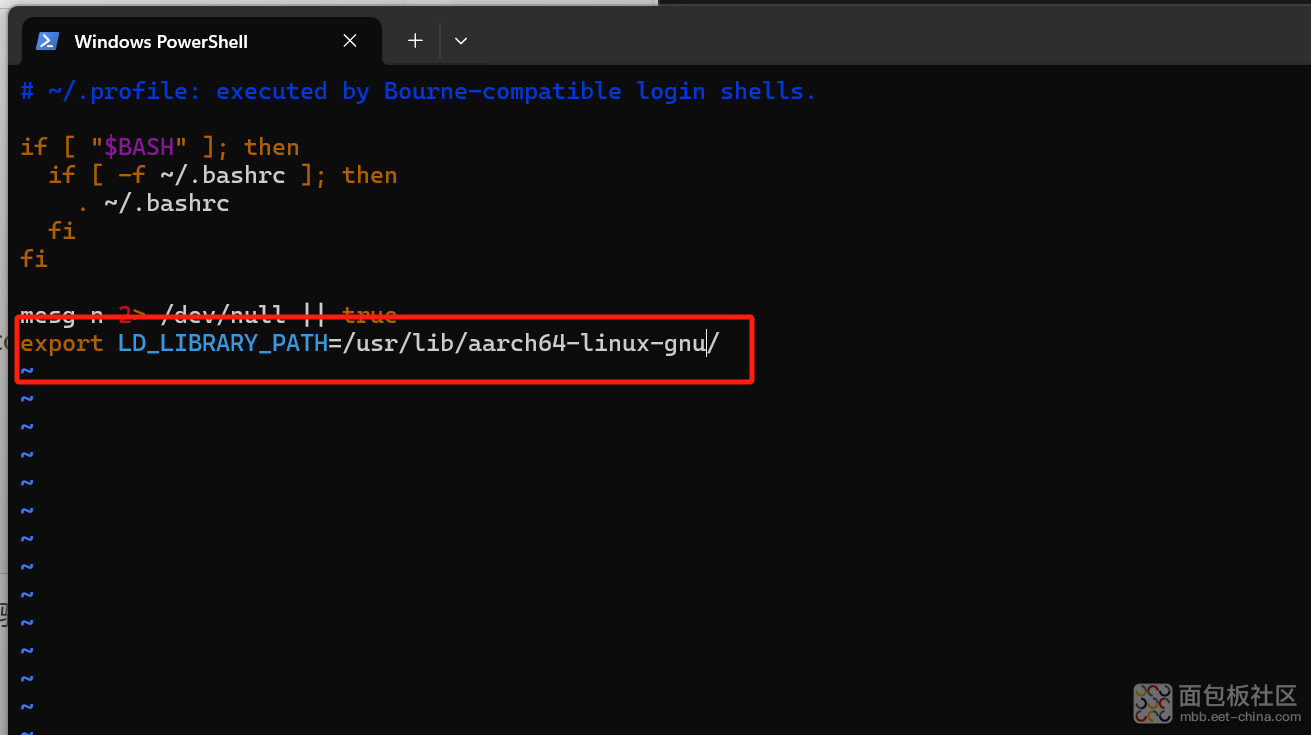The image size is (1311, 735).
Task: Click LD_LIBRARY_PATH variable name
Action: [223, 343]
